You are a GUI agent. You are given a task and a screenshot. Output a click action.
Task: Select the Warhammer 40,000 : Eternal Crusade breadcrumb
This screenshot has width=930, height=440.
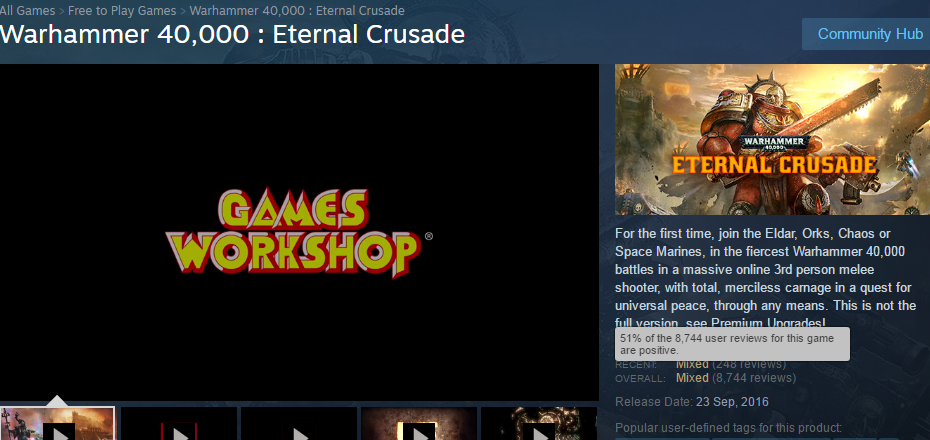pos(297,11)
